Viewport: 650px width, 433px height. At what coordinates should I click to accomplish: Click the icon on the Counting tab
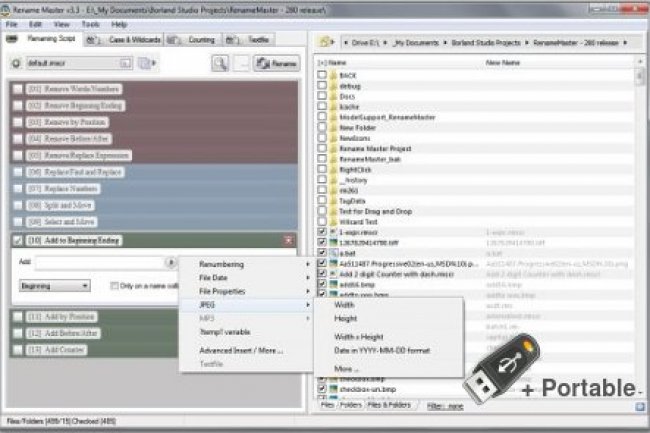coord(172,40)
